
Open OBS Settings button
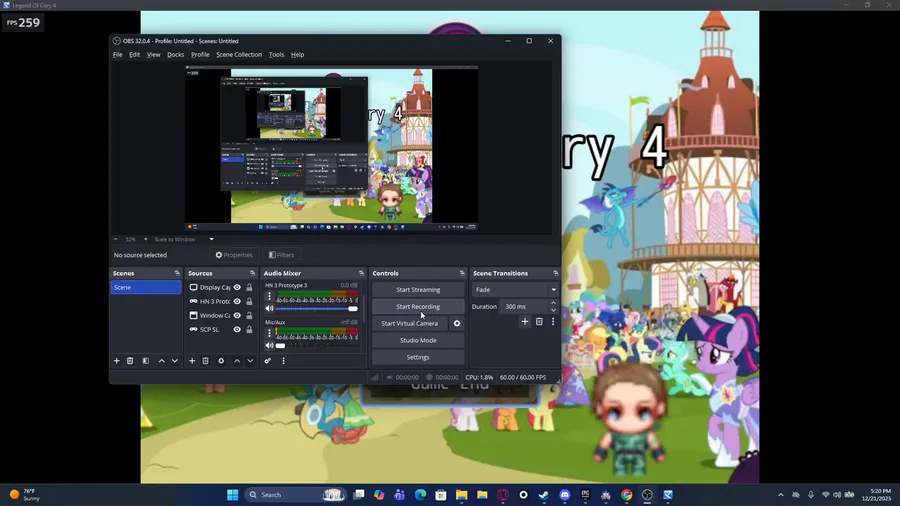[418, 357]
